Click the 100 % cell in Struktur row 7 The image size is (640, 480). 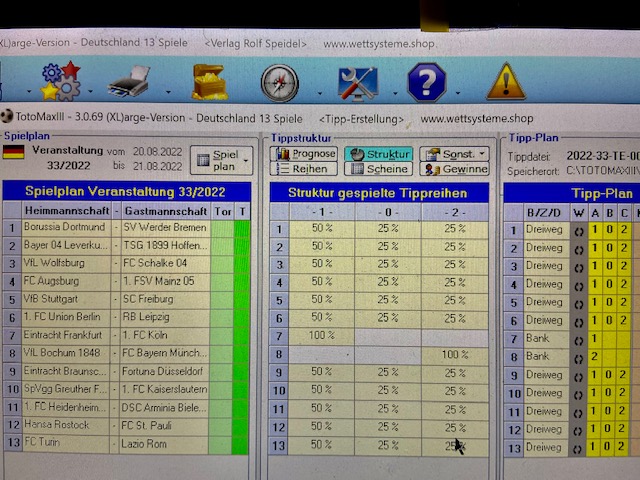322,336
